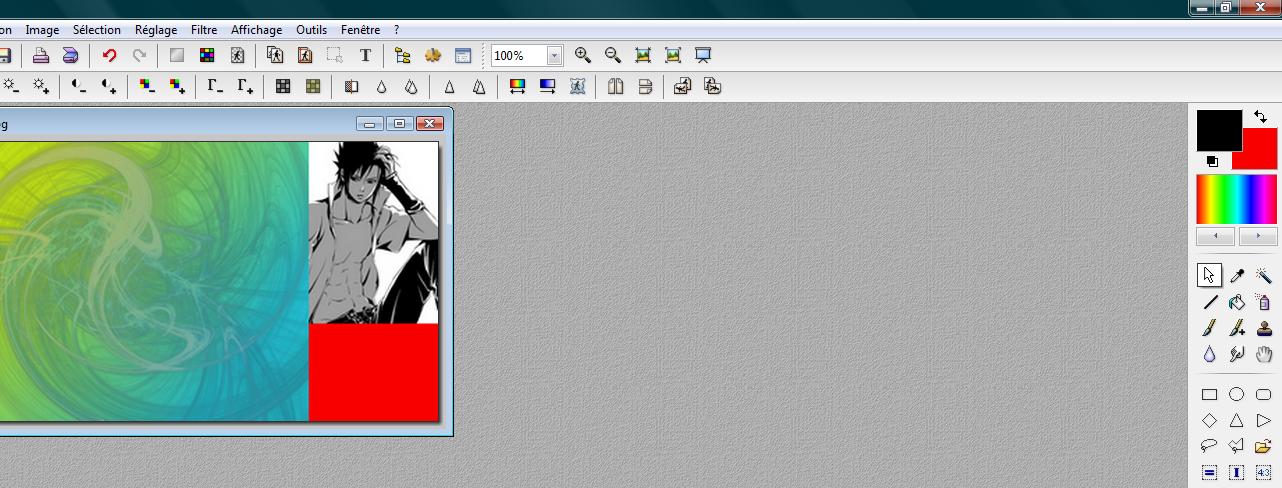This screenshot has width=1282, height=488.
Task: Click the Print icon in the toolbar
Action: point(41,56)
